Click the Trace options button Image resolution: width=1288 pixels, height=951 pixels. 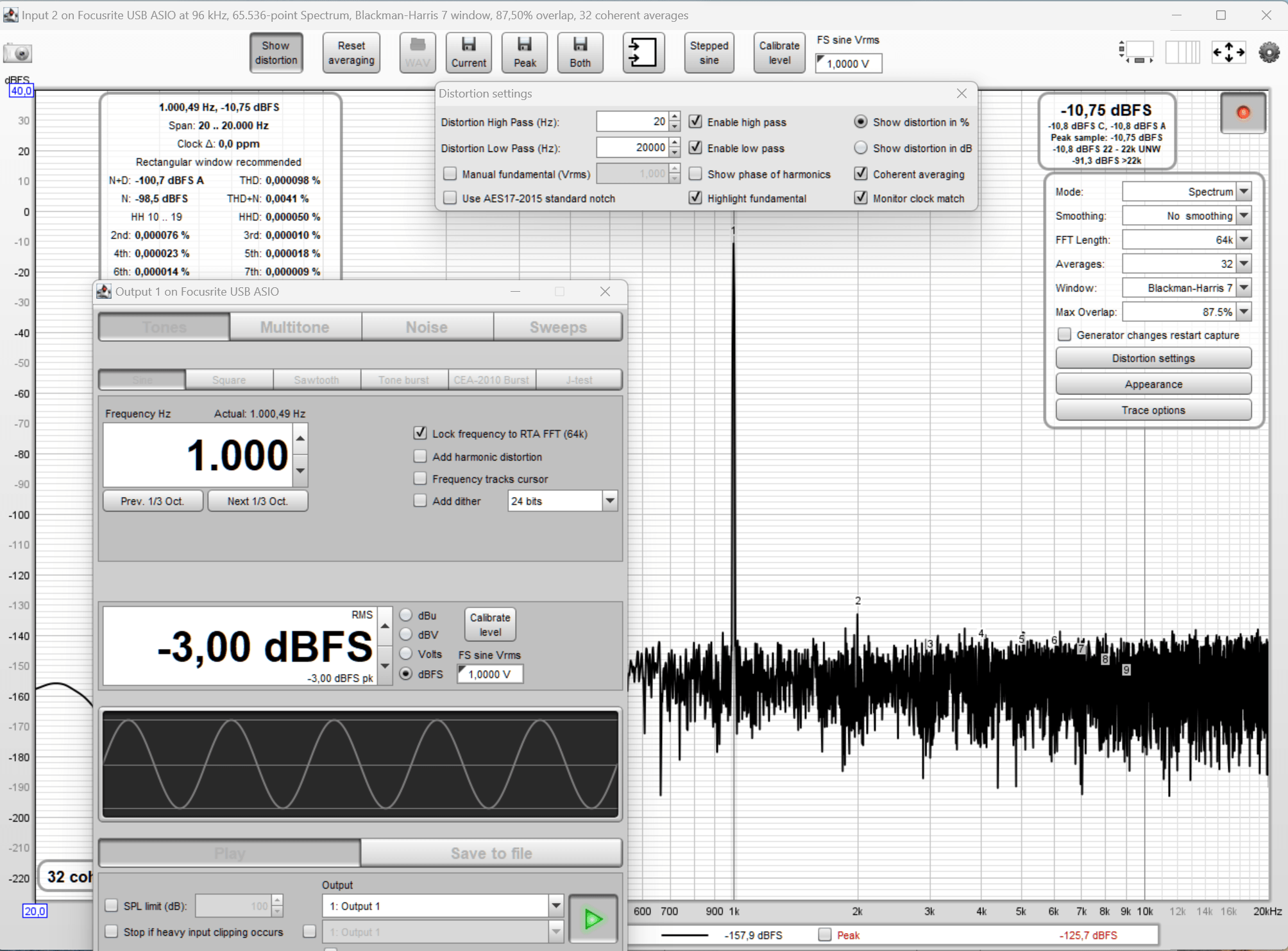coord(1153,410)
